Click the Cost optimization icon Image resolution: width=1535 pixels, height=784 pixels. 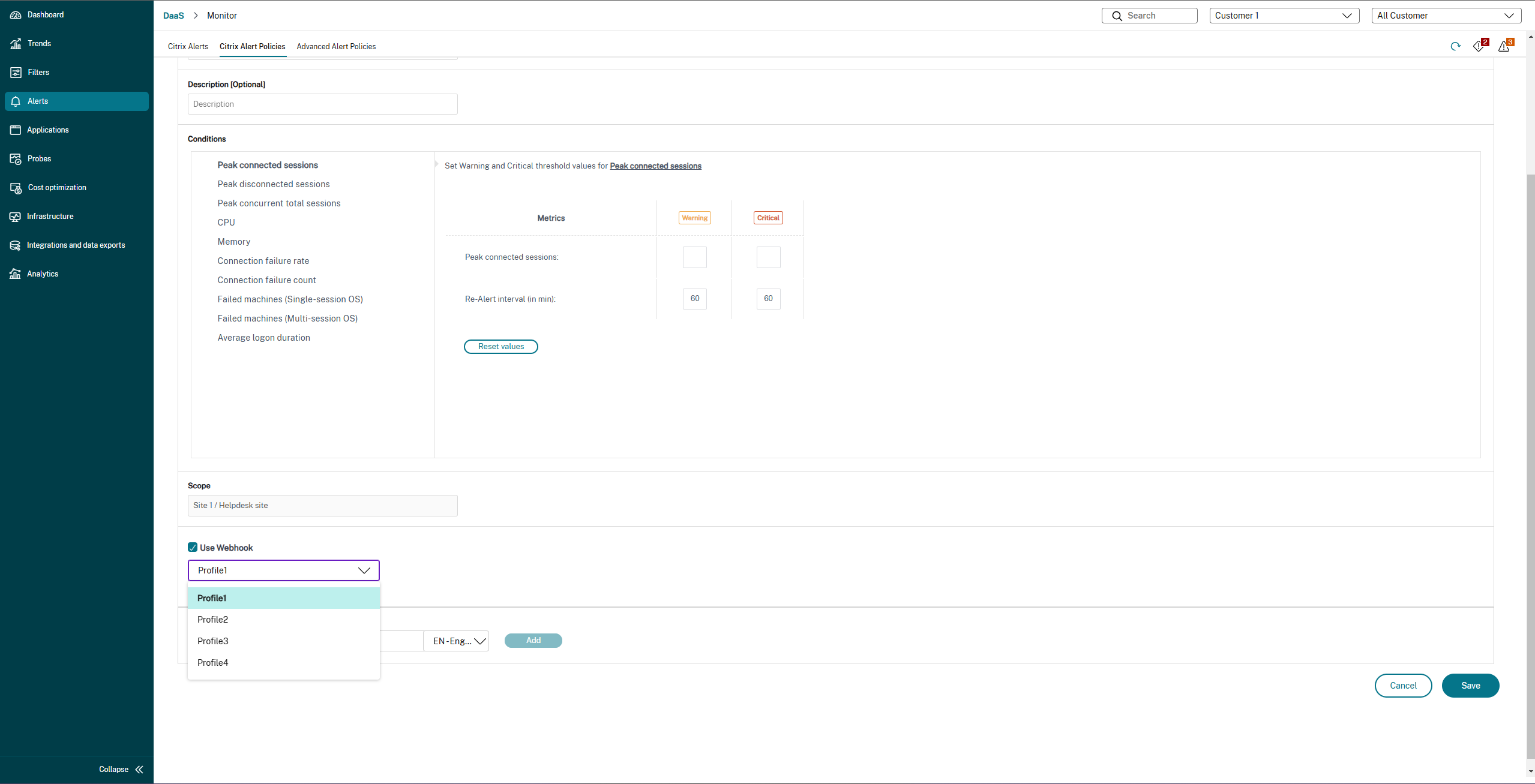16,187
